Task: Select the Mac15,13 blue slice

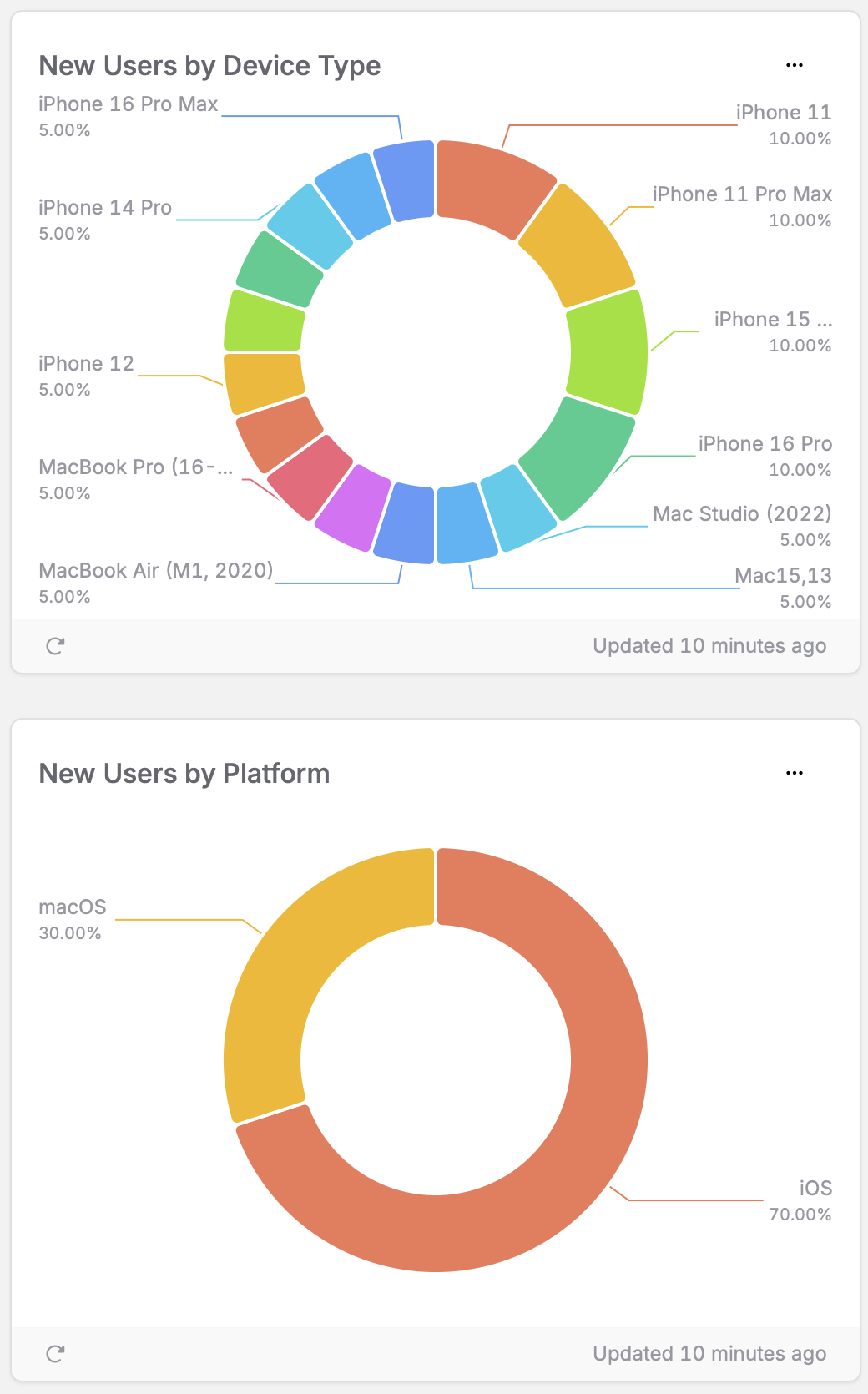Action: coord(465,524)
